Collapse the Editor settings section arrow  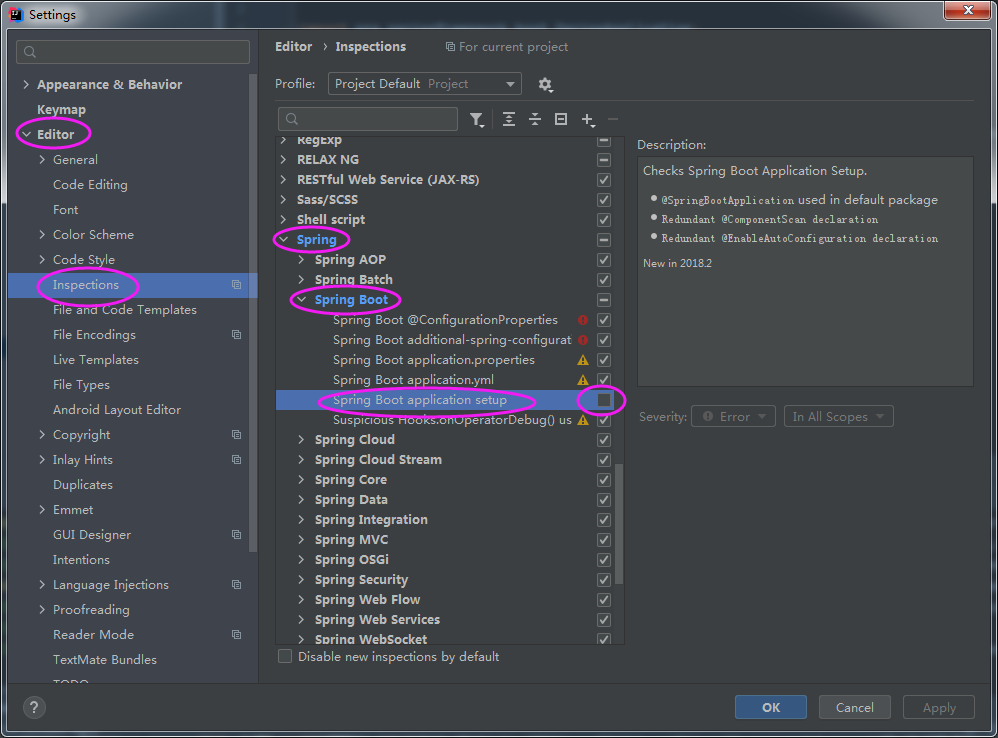26,134
